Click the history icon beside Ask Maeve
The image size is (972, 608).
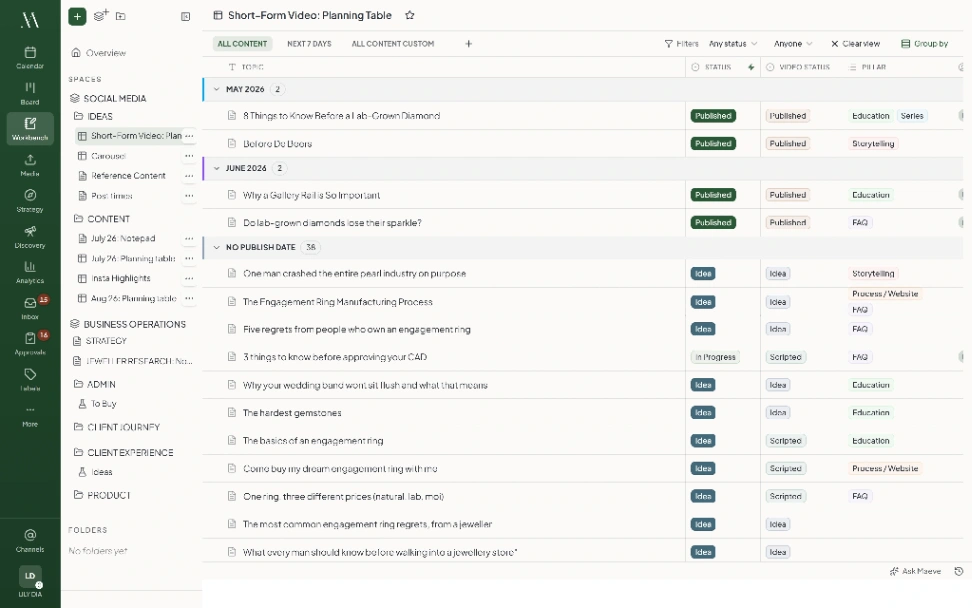(x=958, y=571)
